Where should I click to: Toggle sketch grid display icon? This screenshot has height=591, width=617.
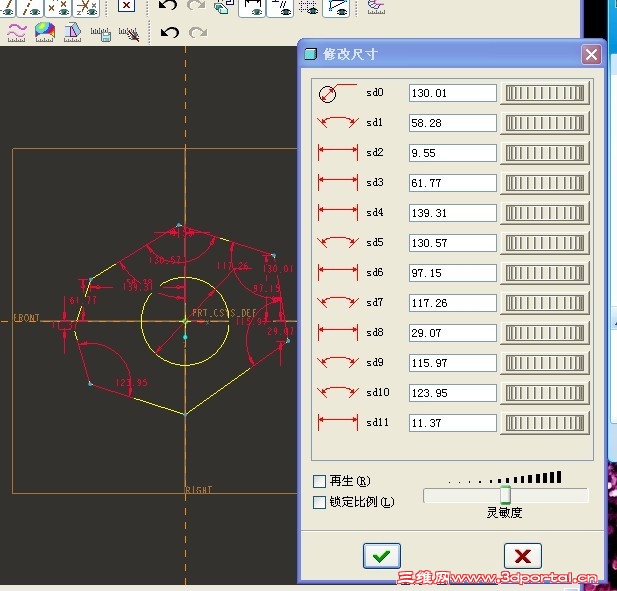[308, 7]
